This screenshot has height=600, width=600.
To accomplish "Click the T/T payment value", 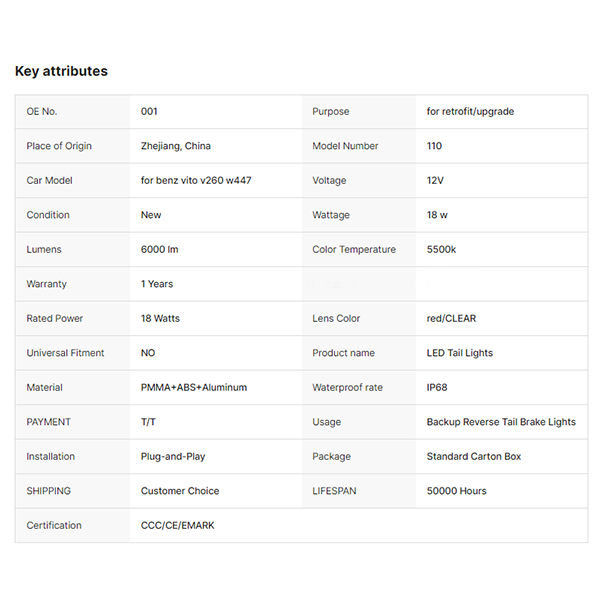I will coord(149,422).
